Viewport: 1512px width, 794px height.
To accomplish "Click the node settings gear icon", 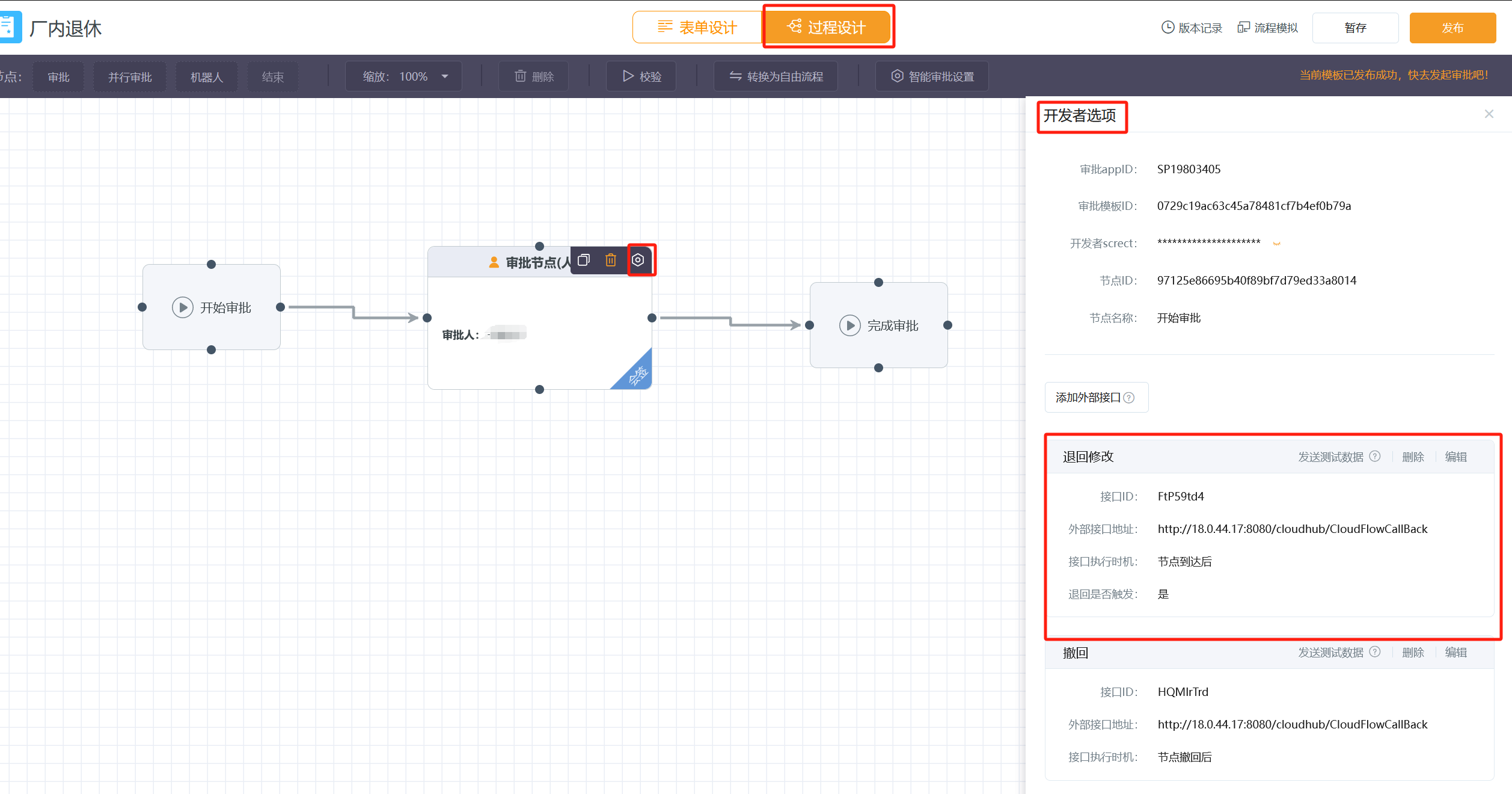I will 638,260.
